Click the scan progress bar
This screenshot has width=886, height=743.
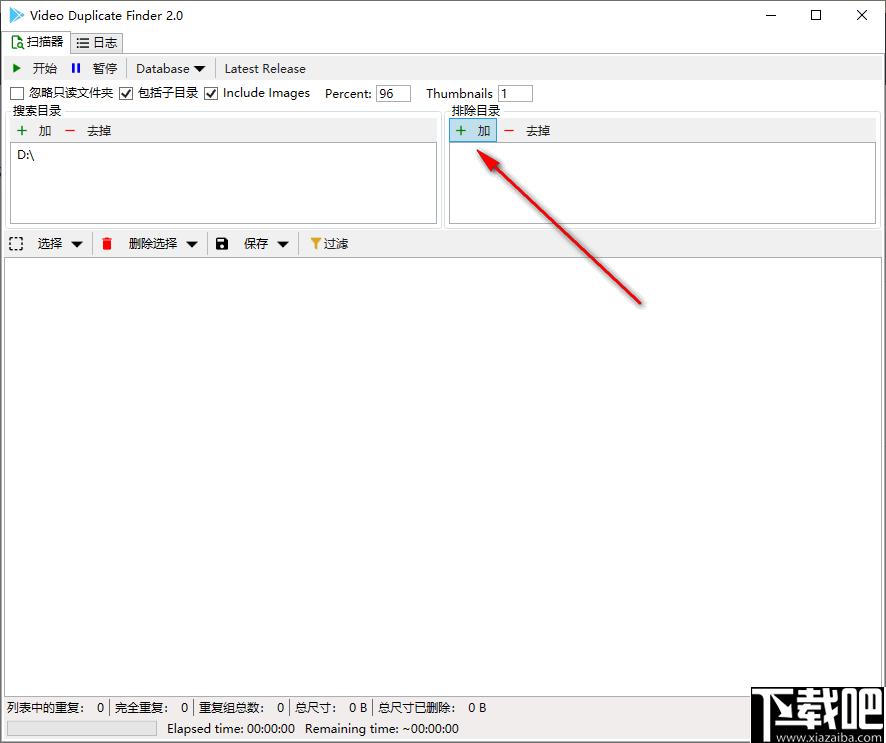click(82, 728)
